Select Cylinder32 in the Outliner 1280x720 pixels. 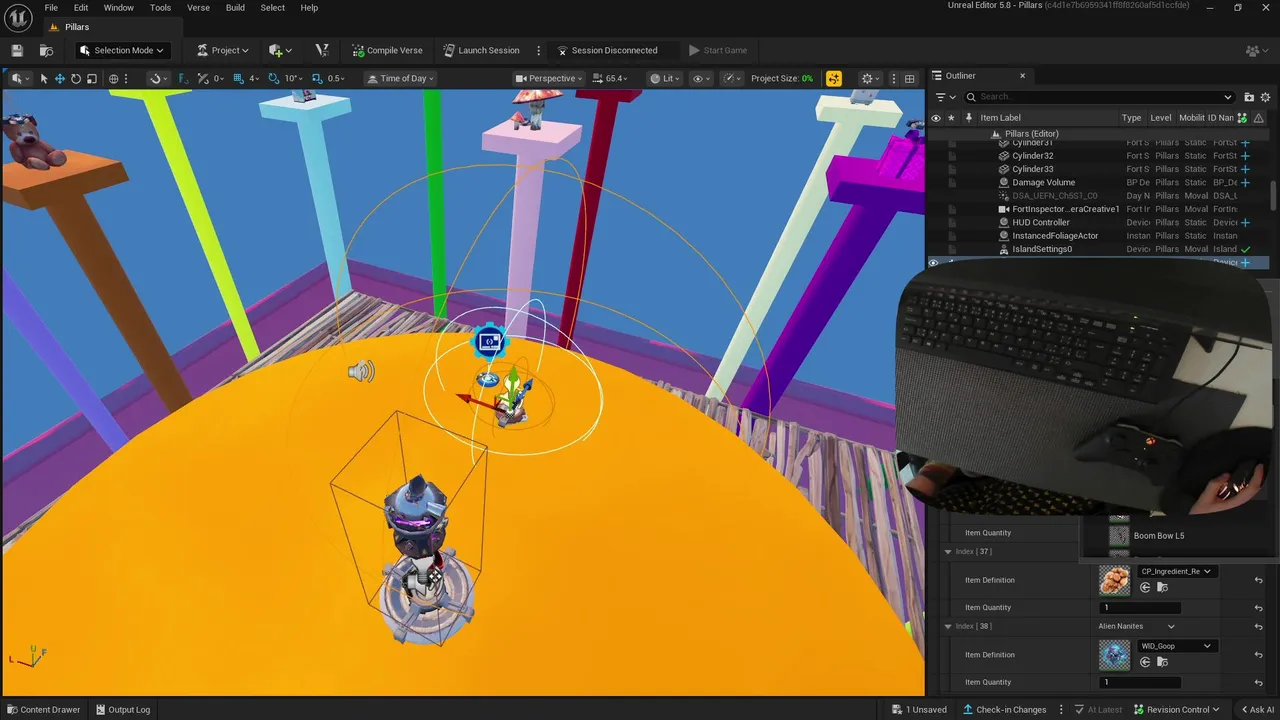pyautogui.click(x=1032, y=156)
